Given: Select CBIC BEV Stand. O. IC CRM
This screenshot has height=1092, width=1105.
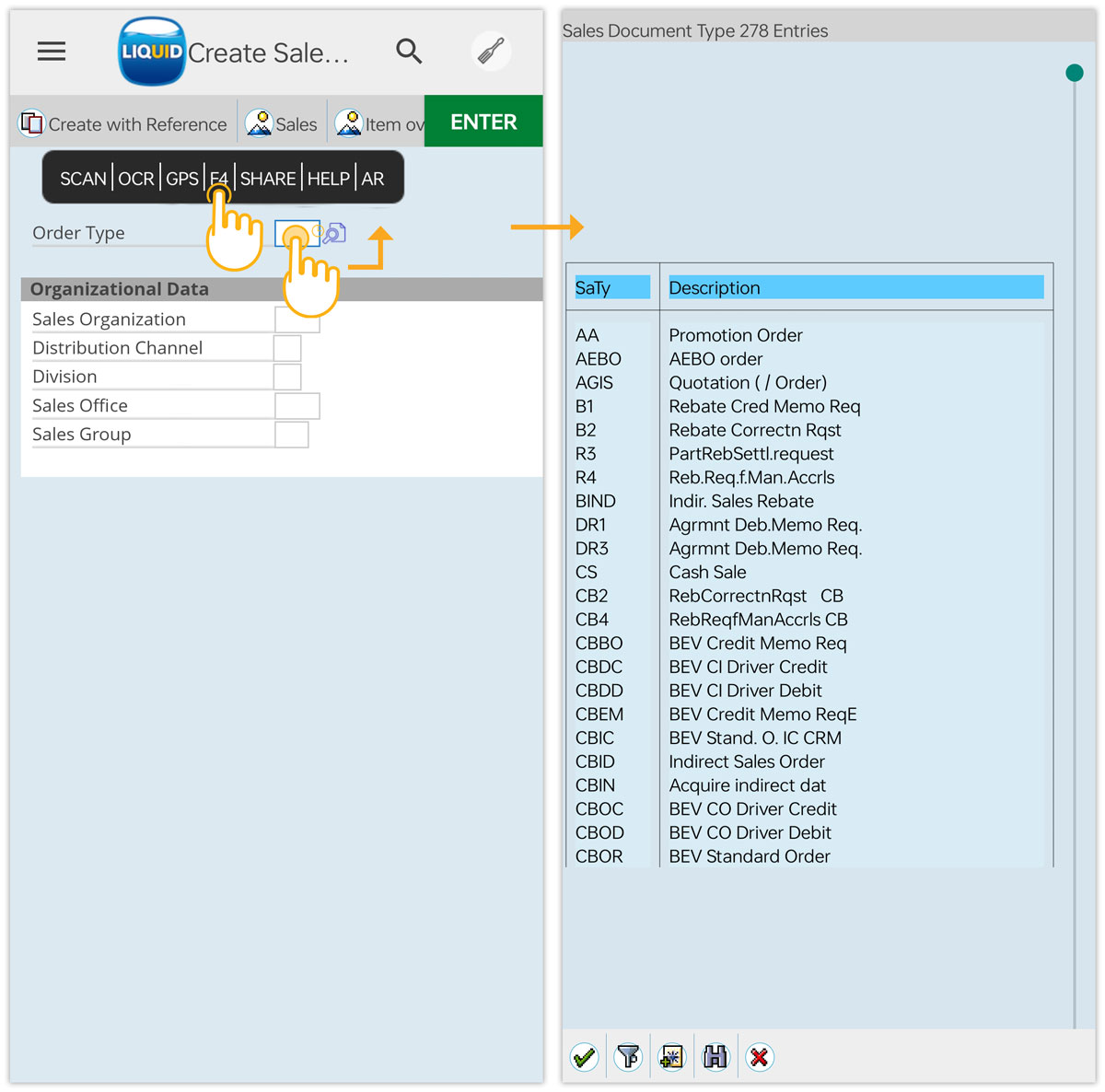Looking at the screenshot, I should click(809, 738).
